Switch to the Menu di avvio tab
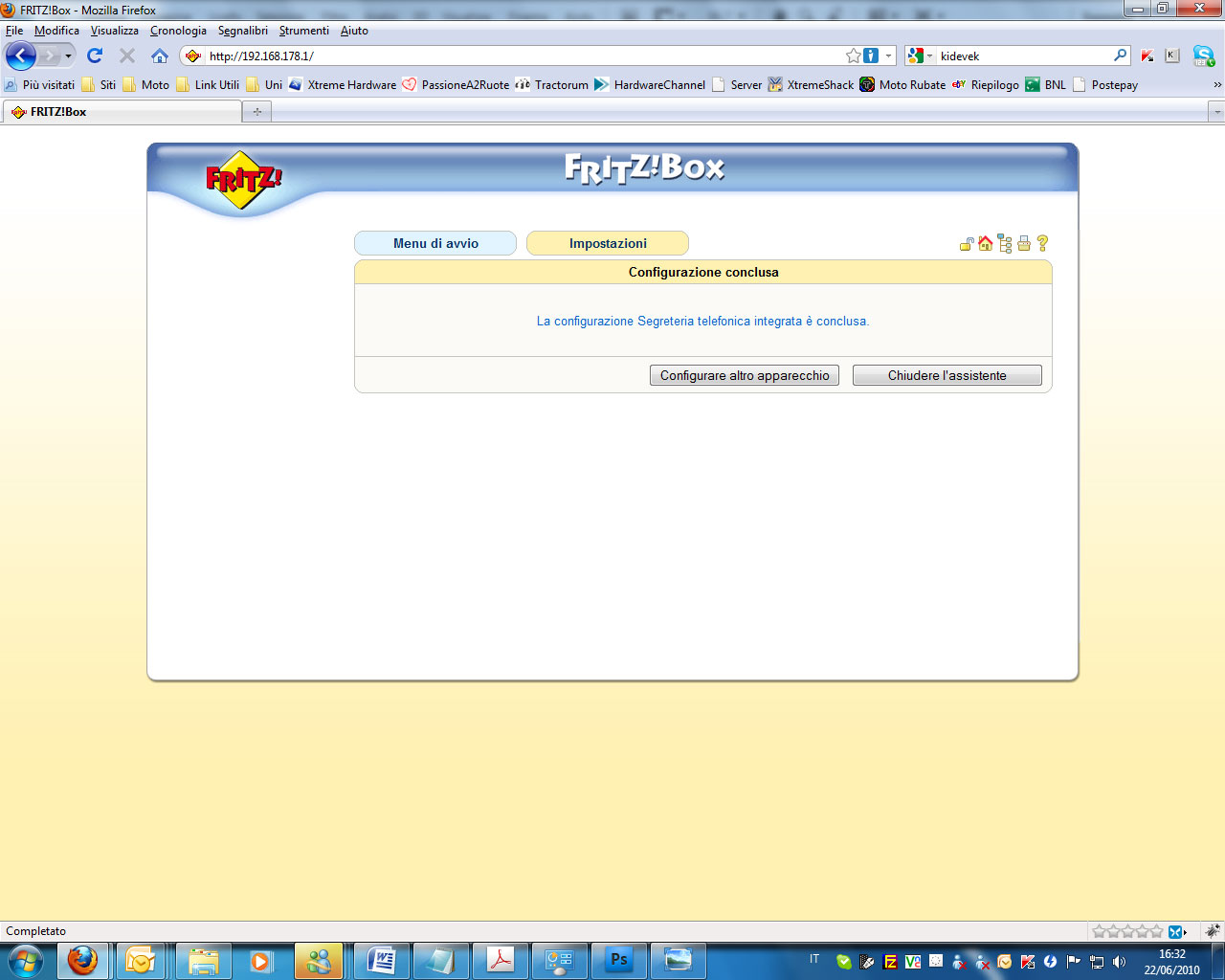This screenshot has width=1225, height=980. (435, 243)
